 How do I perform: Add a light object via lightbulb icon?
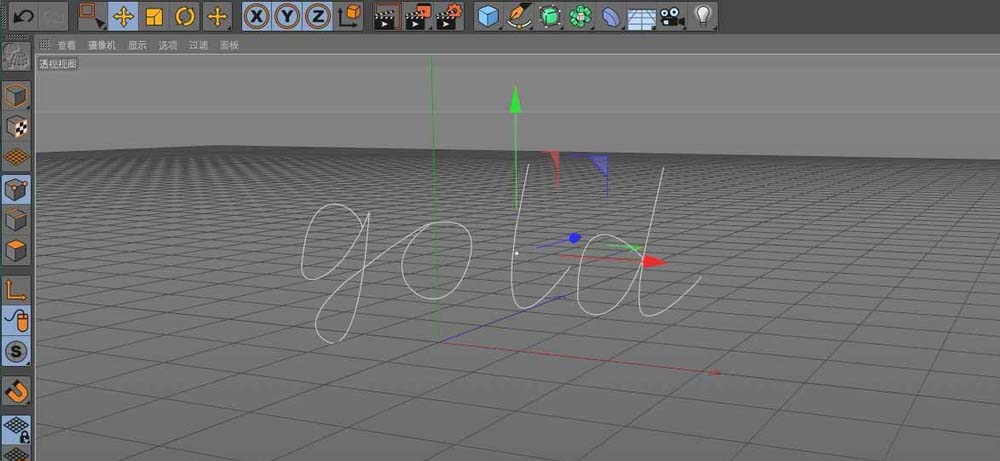click(705, 16)
